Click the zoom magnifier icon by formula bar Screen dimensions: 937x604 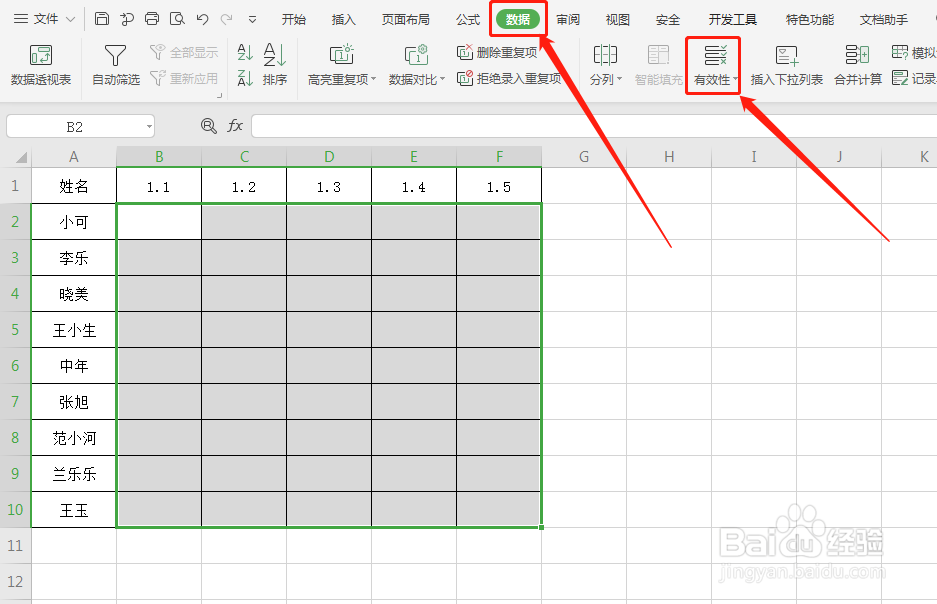[x=209, y=126]
